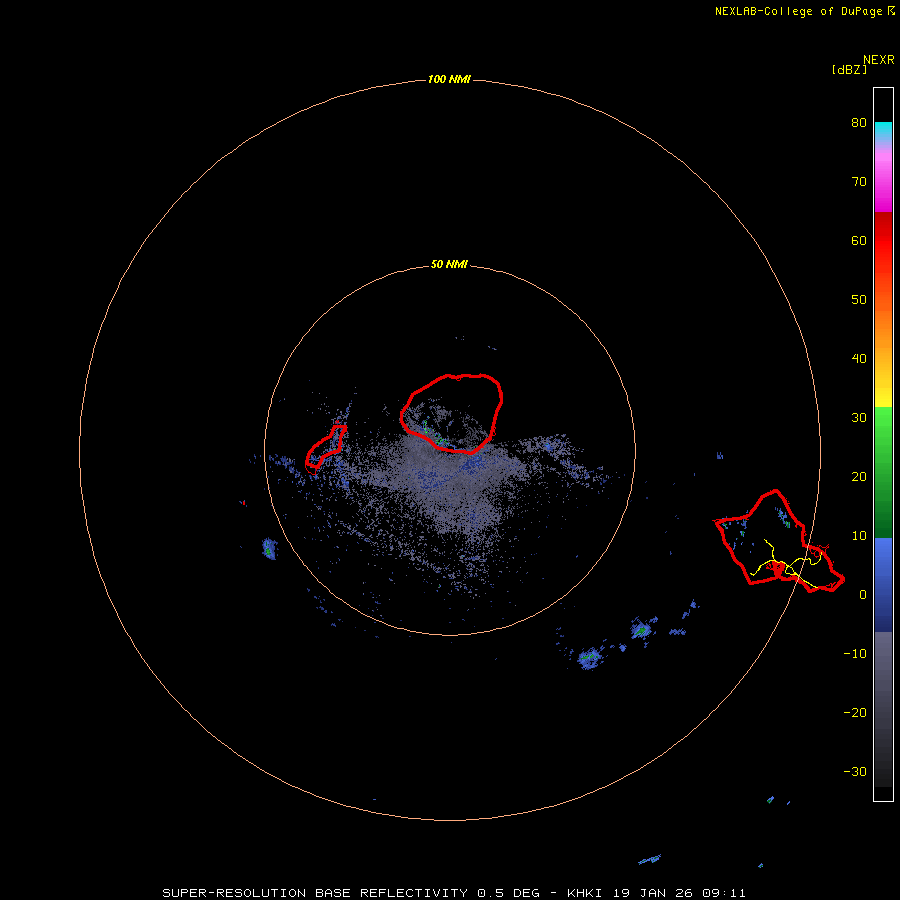Click the large round island outline near radar center
The height and width of the screenshot is (900, 900).
(x=452, y=414)
